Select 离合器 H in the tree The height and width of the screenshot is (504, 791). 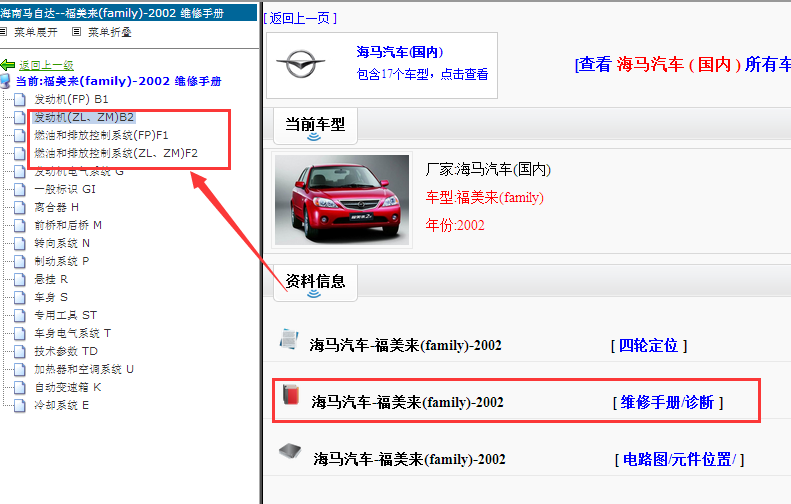(x=56, y=207)
